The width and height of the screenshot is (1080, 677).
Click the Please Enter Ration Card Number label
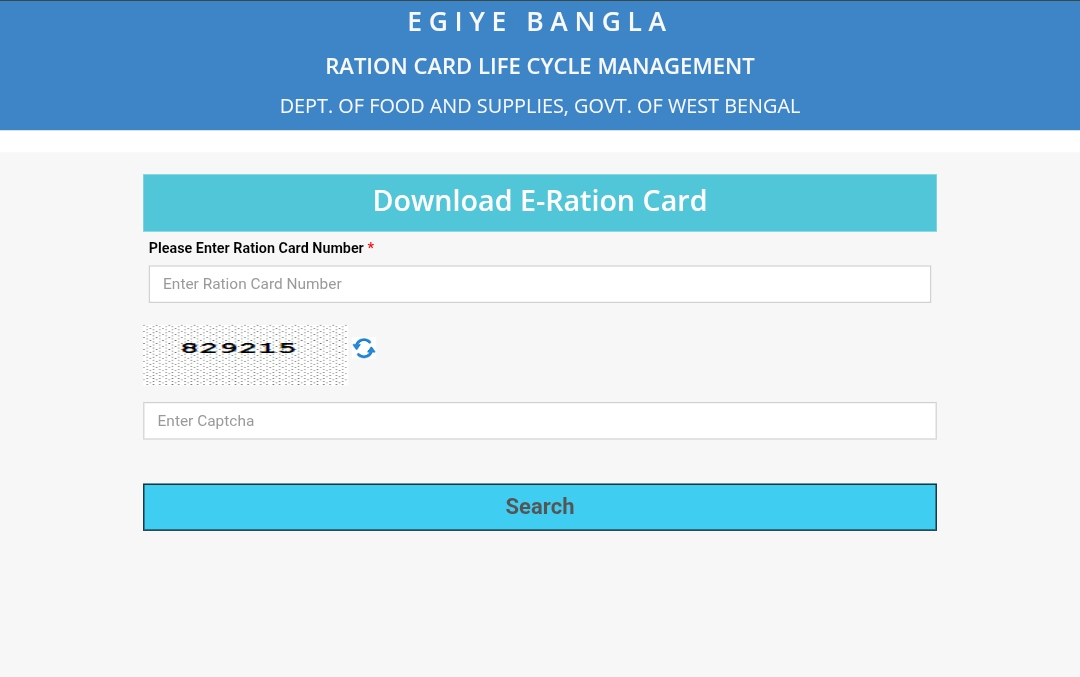[256, 248]
